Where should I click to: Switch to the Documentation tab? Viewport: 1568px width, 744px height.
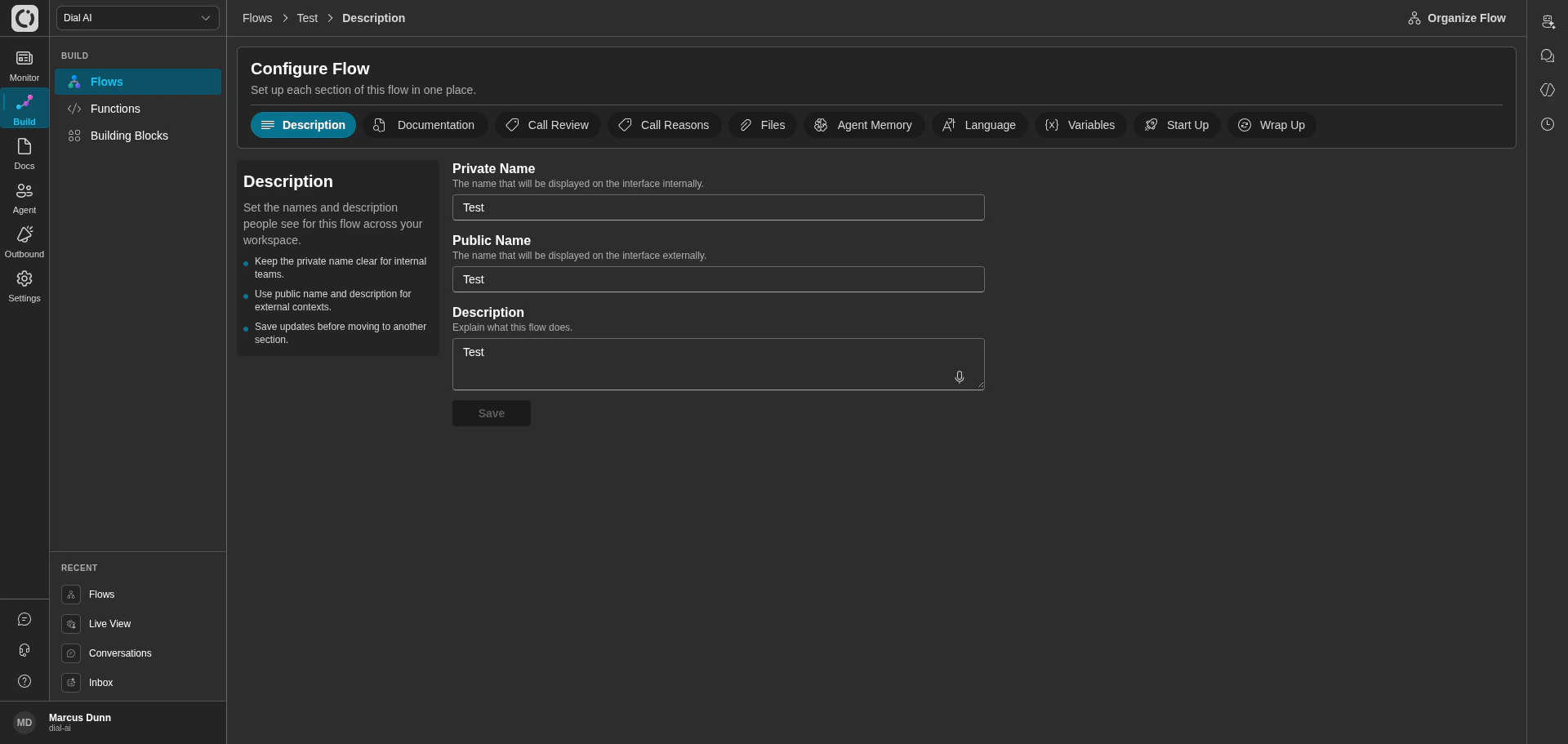425,125
